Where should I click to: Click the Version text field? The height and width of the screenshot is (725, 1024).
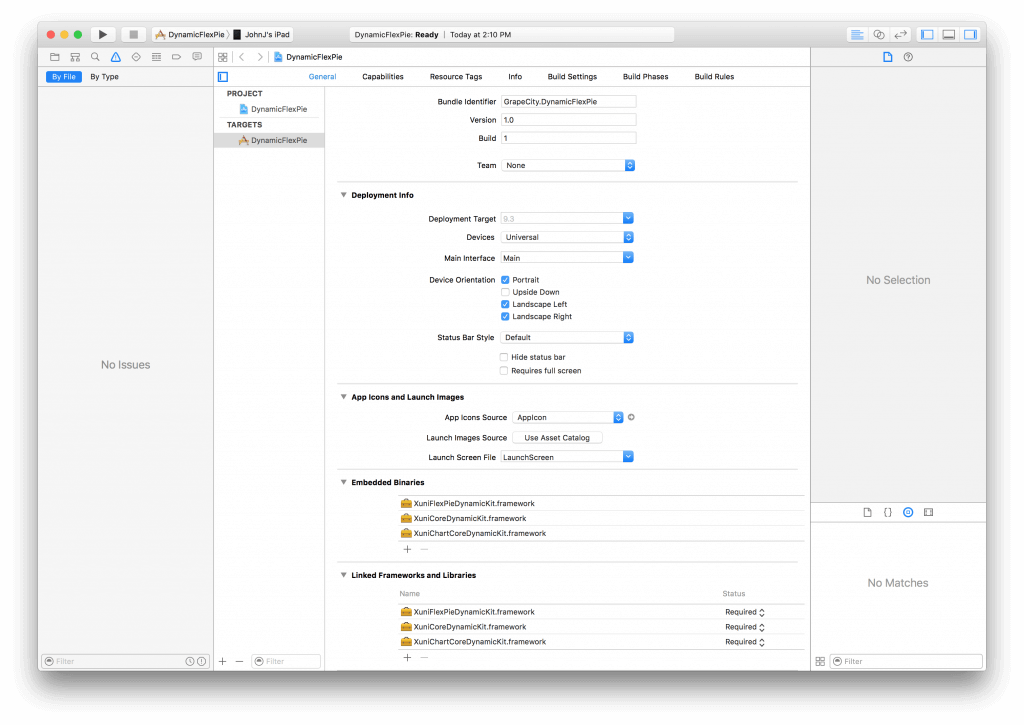568,120
